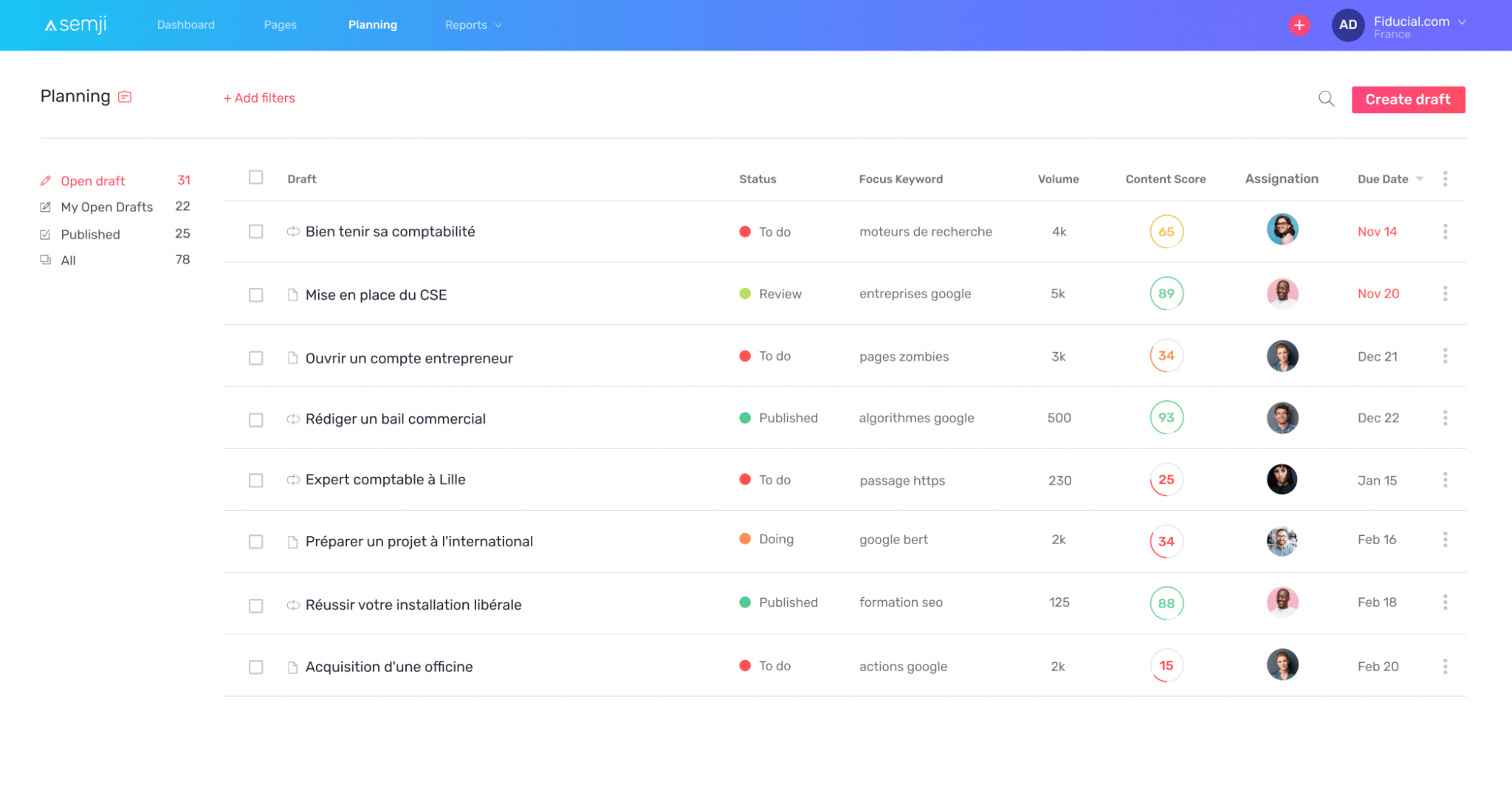Click the clipboard icon next to Planning

click(x=125, y=96)
